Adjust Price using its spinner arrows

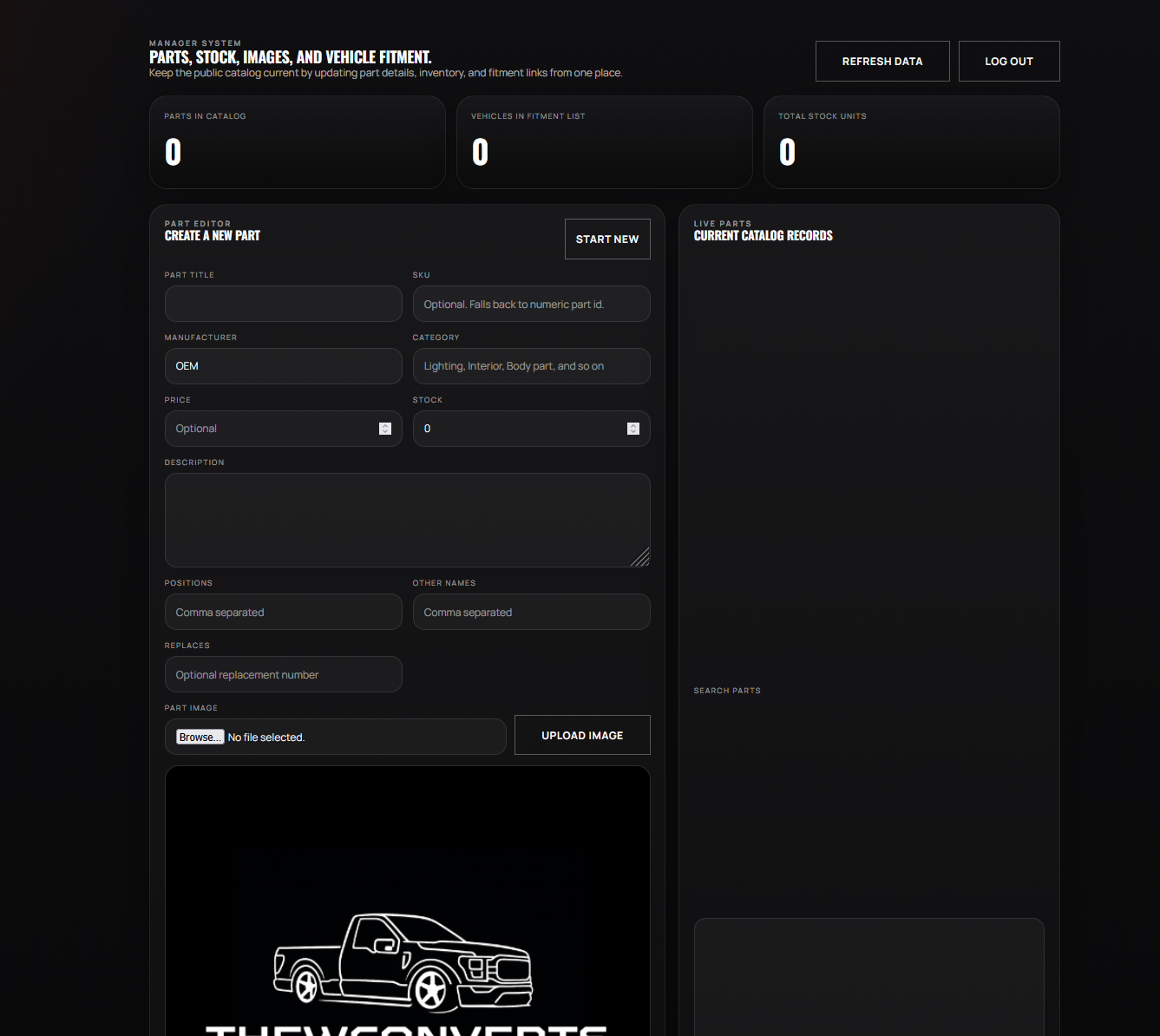point(385,429)
